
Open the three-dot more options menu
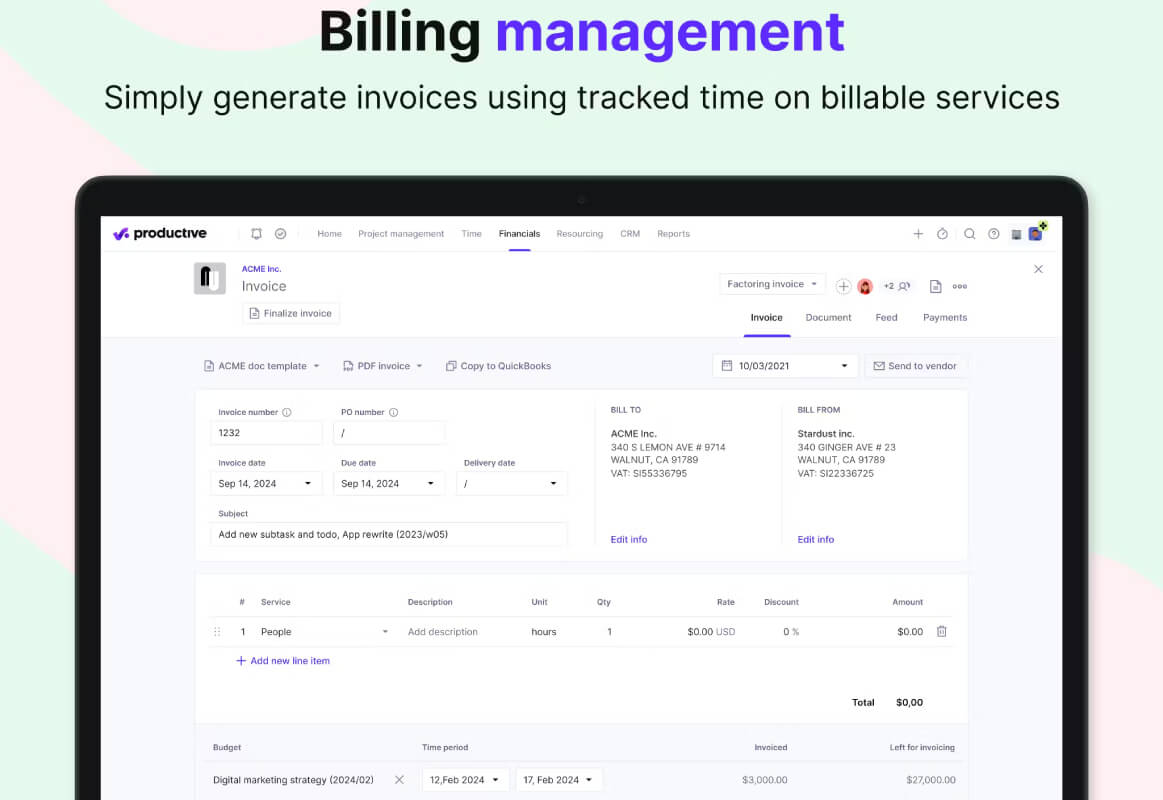[x=960, y=286]
